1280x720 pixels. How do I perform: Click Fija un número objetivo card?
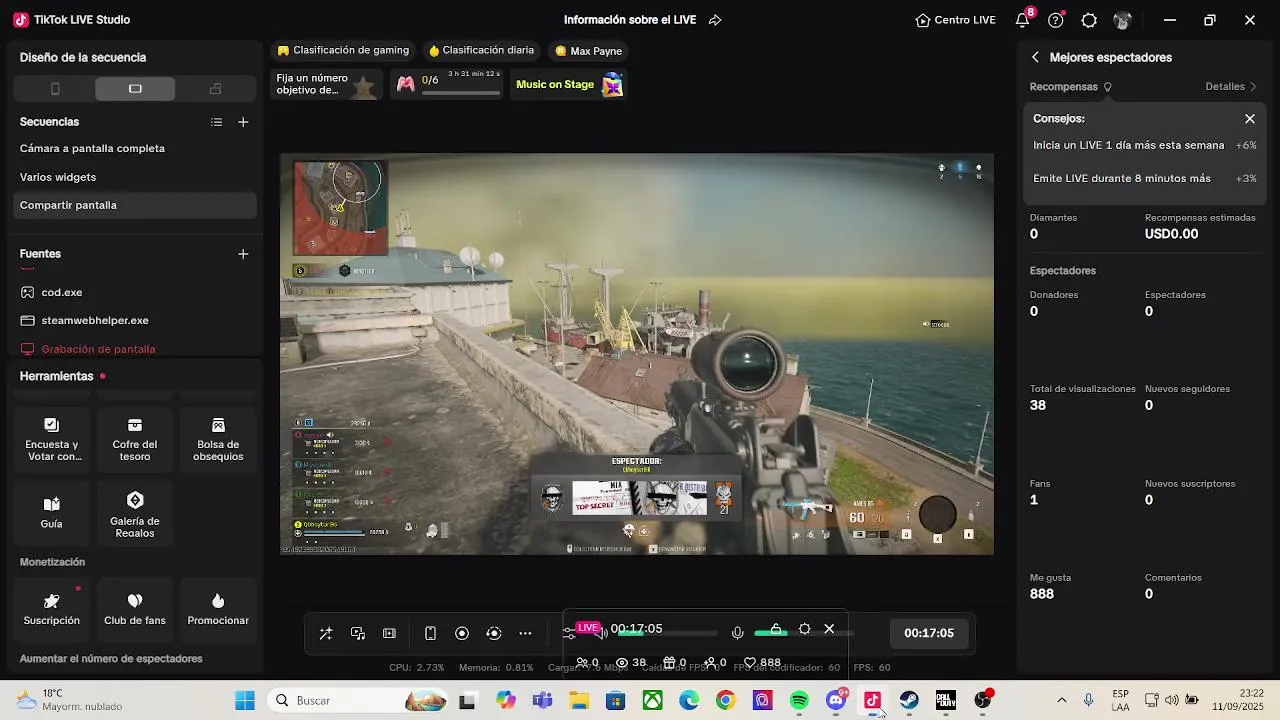point(326,85)
